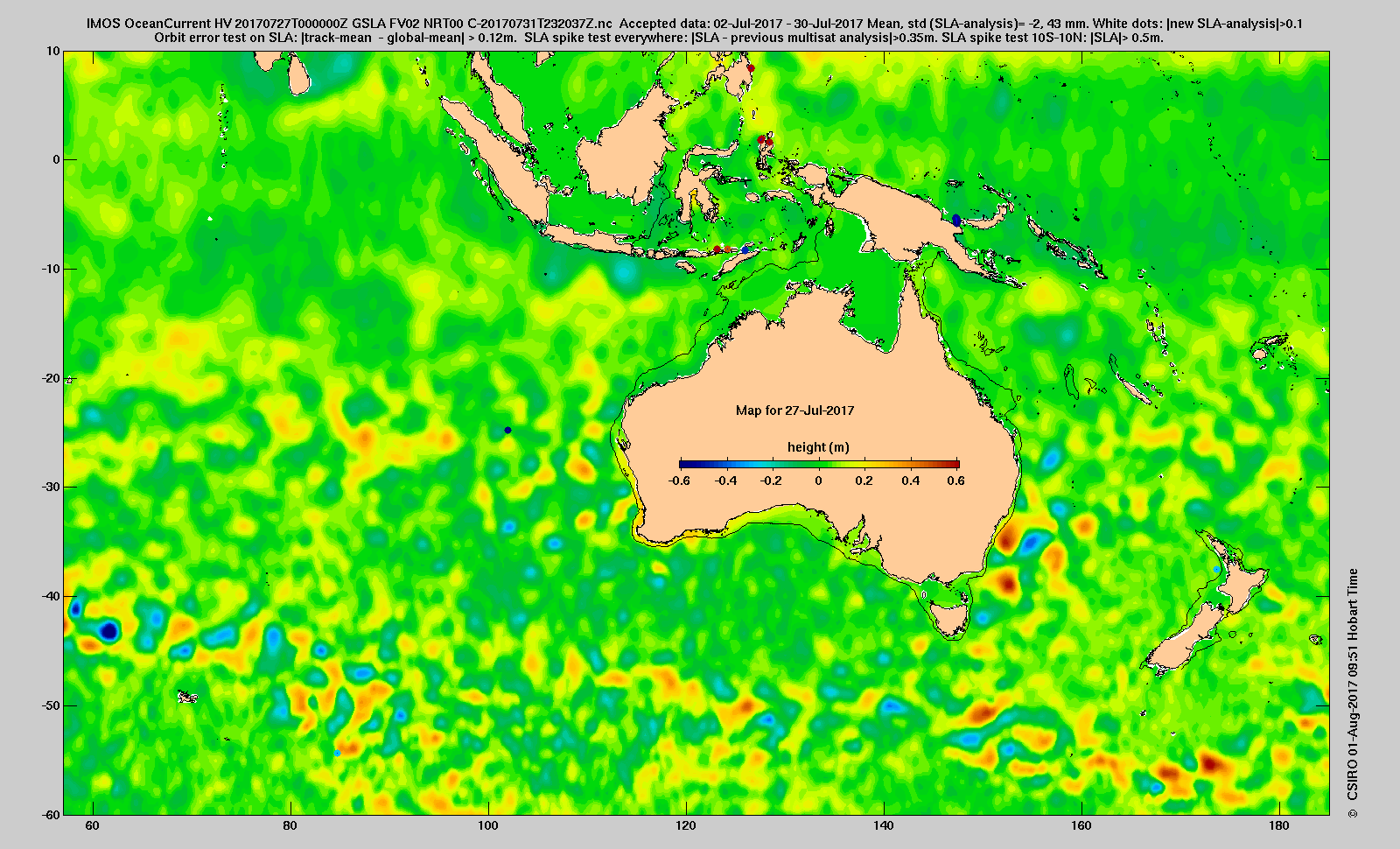Image resolution: width=1400 pixels, height=849 pixels.
Task: Click the latitude axis label -50
Action: 51,705
